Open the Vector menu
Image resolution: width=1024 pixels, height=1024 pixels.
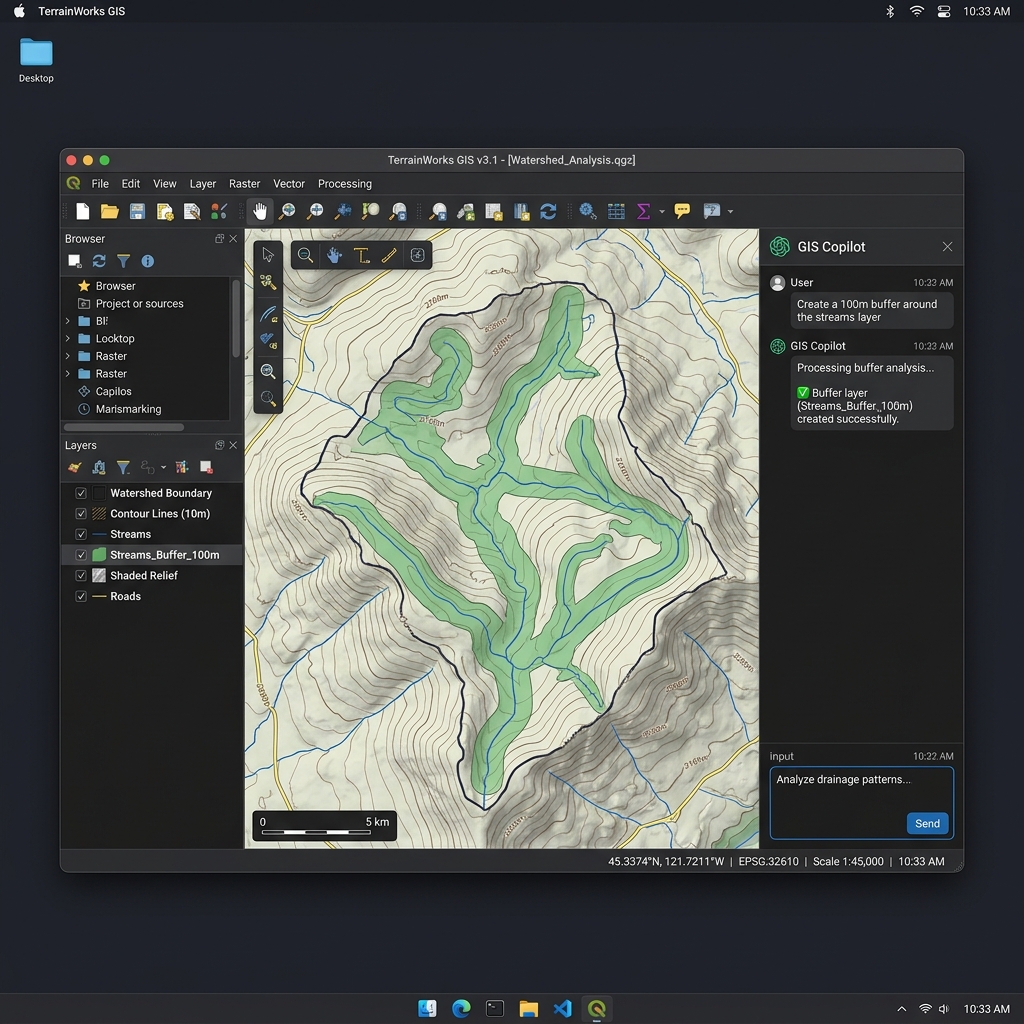289,184
